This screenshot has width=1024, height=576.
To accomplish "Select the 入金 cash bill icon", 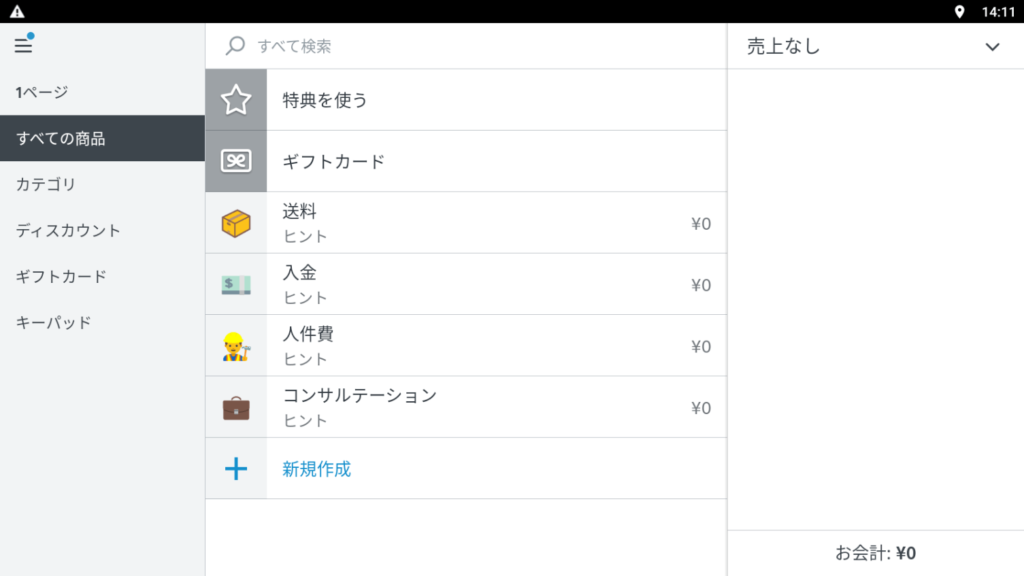I will (x=236, y=285).
